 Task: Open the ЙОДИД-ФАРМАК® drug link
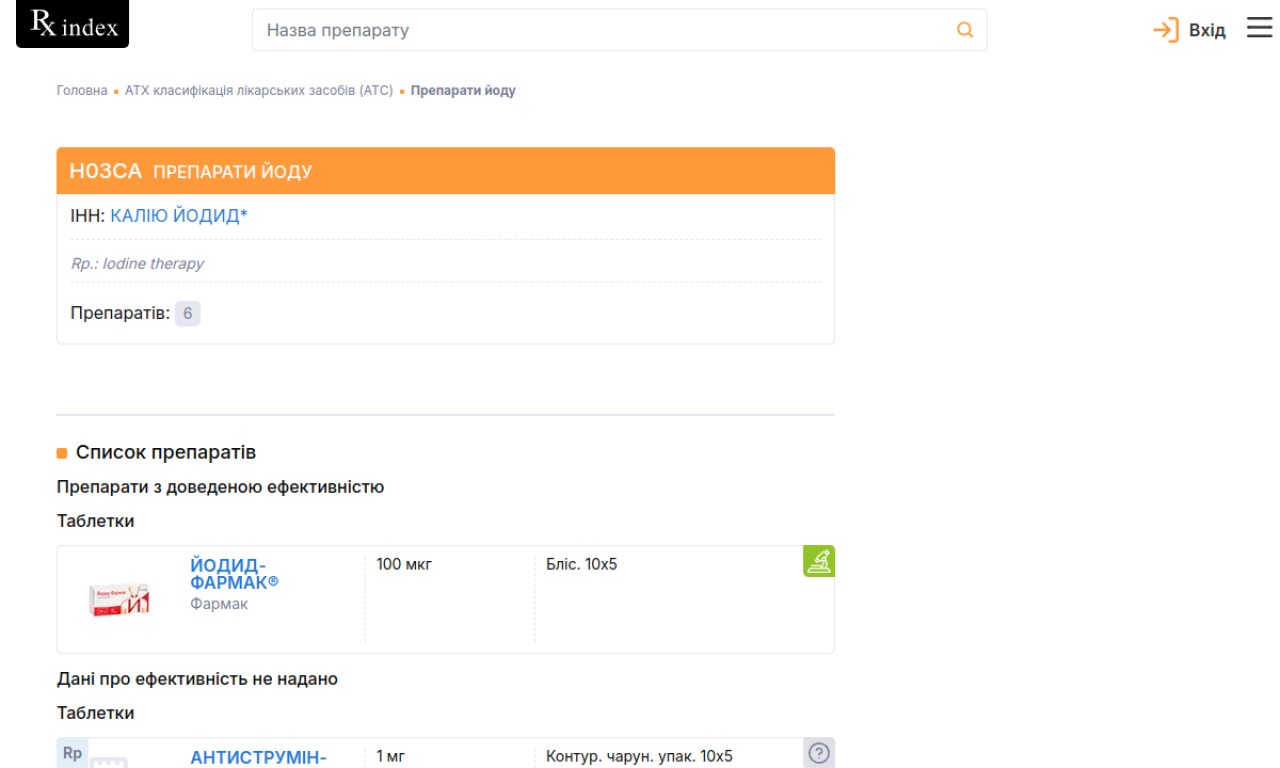coord(234,573)
